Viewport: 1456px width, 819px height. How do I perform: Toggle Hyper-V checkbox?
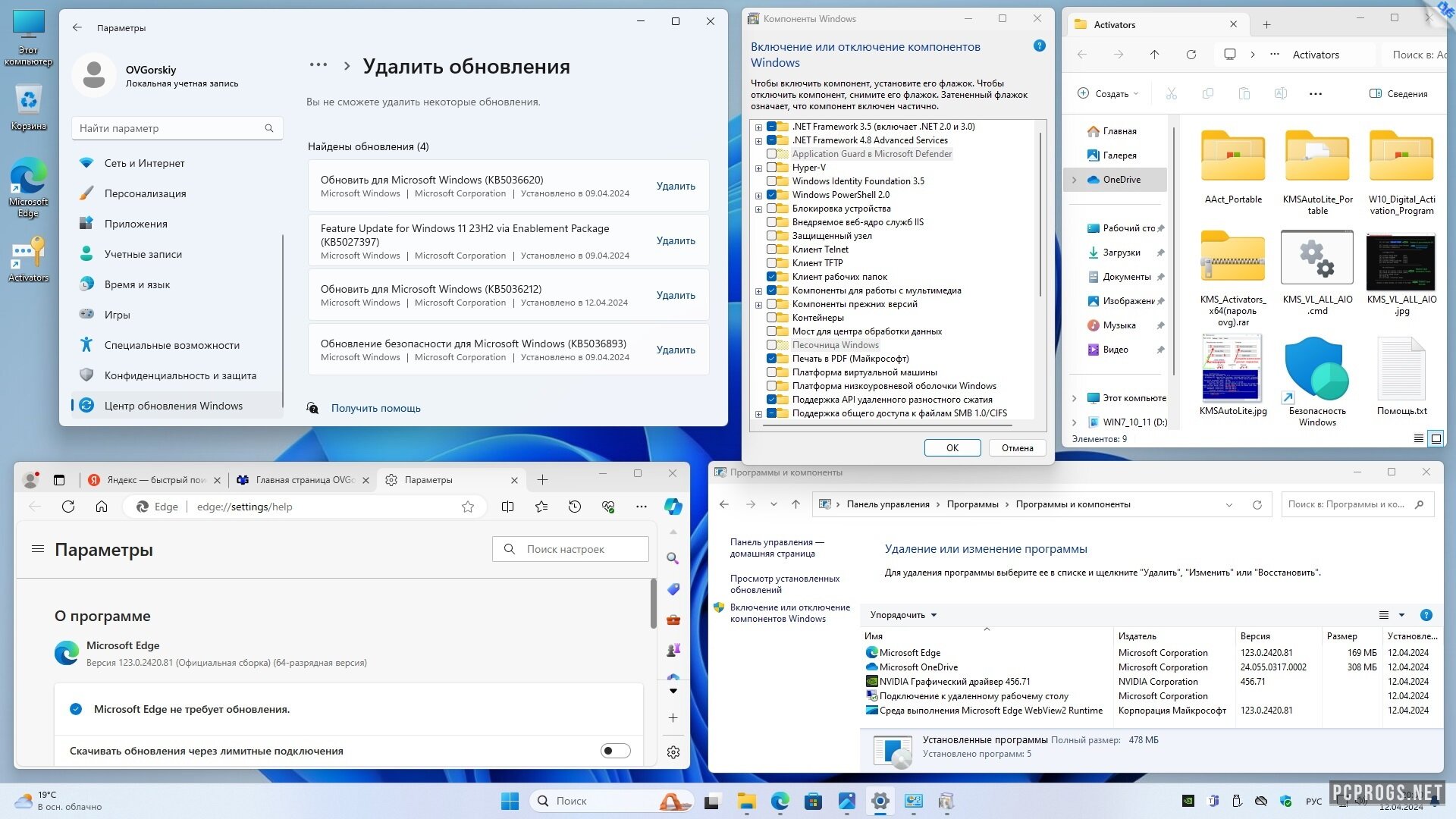772,168
